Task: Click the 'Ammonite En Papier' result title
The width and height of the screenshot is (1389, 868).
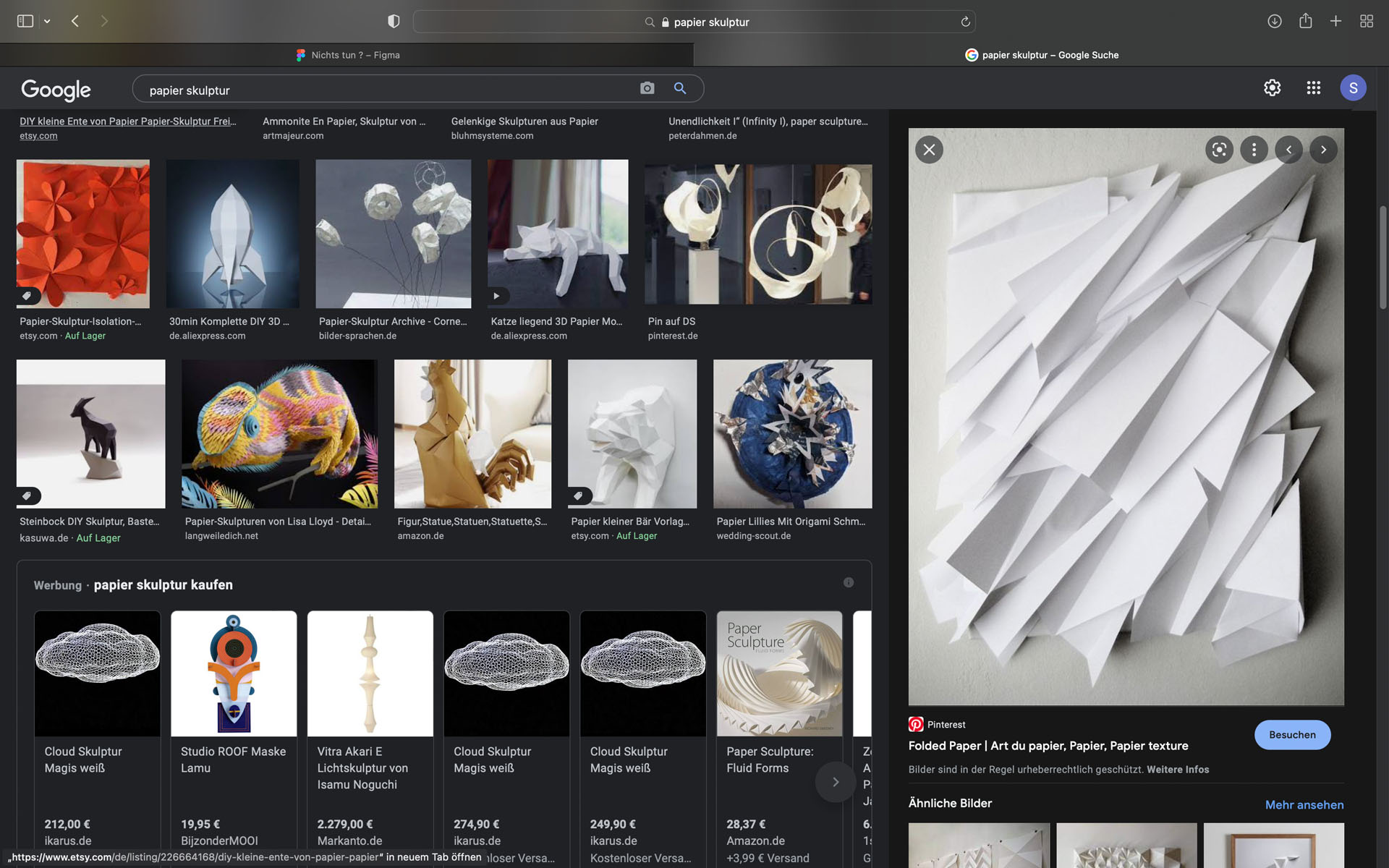Action: pos(344,122)
